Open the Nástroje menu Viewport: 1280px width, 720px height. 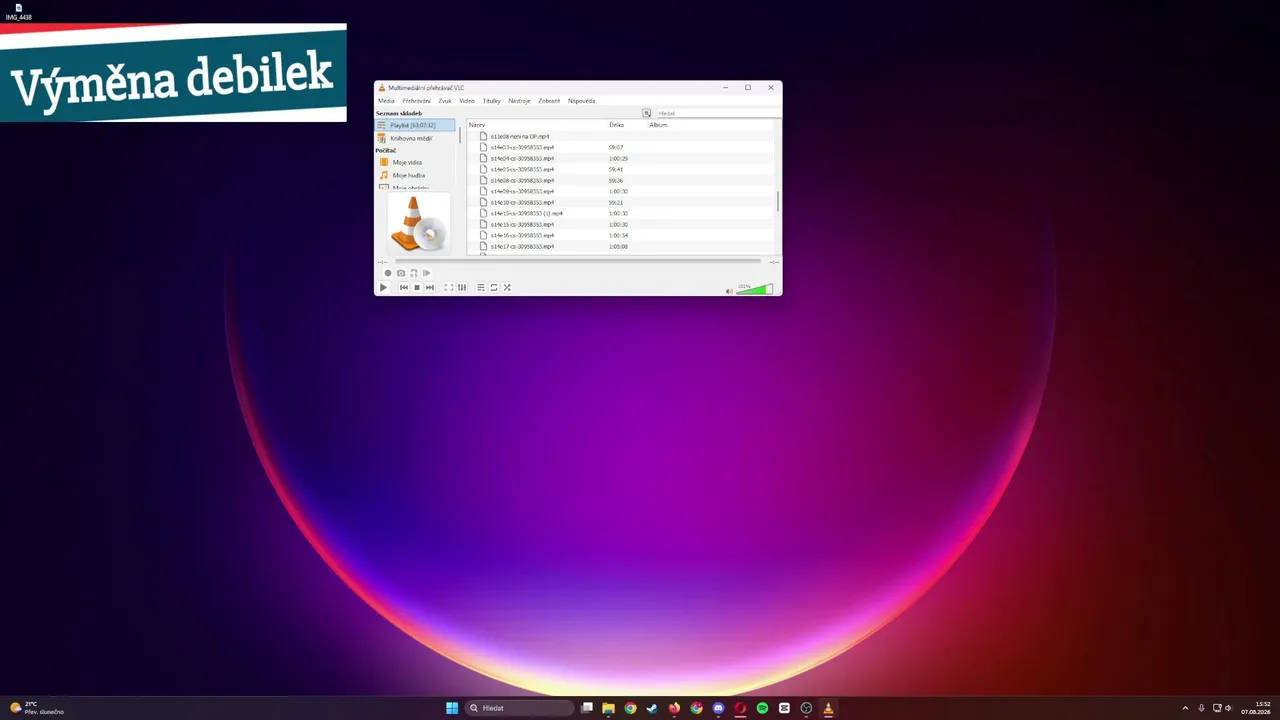[x=520, y=101]
